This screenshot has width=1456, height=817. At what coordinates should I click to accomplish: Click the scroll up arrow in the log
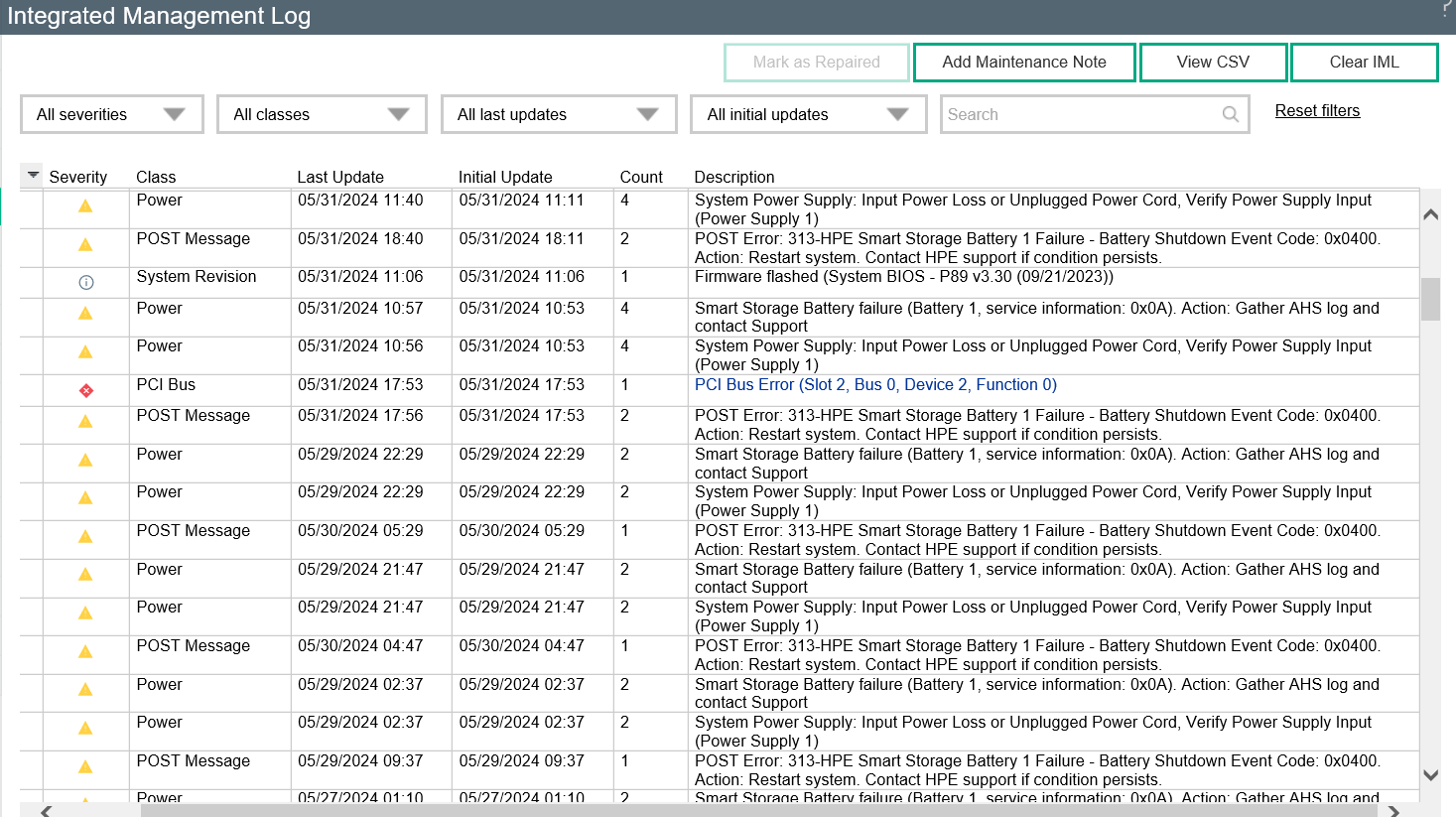tap(1430, 214)
